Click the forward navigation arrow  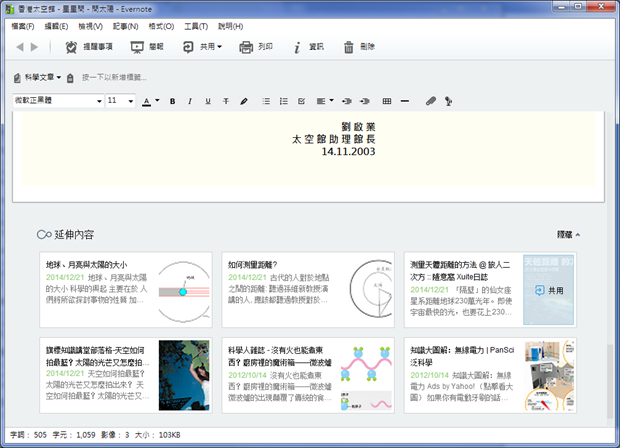tap(34, 47)
